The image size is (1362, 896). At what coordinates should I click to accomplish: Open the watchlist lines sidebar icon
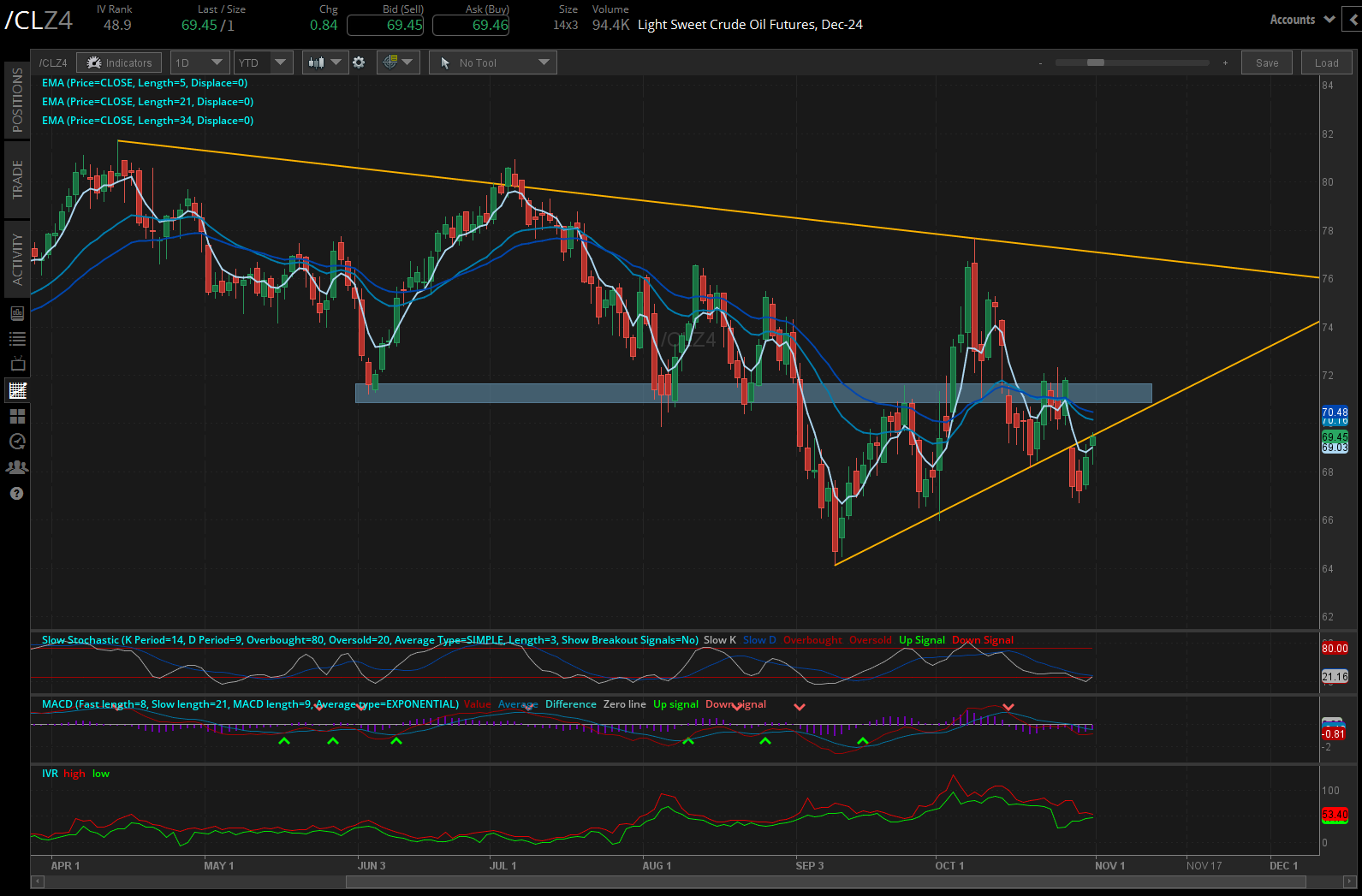[x=17, y=339]
